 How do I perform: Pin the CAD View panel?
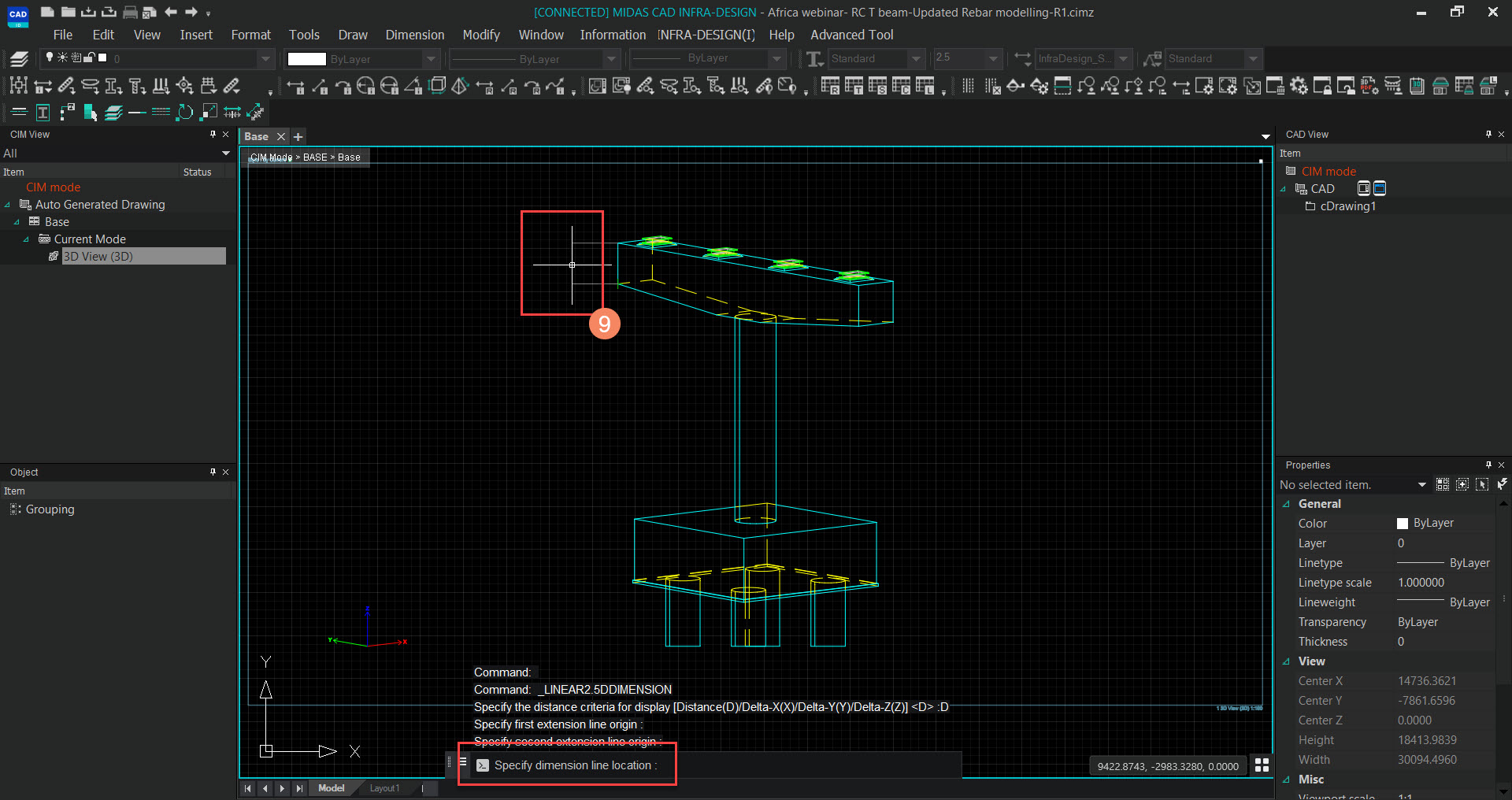[x=1488, y=135]
